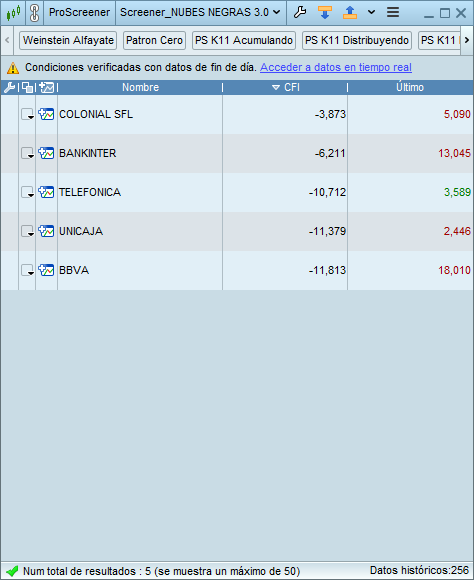Select the ProScreener title label
This screenshot has width=474, height=580.
(x=79, y=12)
